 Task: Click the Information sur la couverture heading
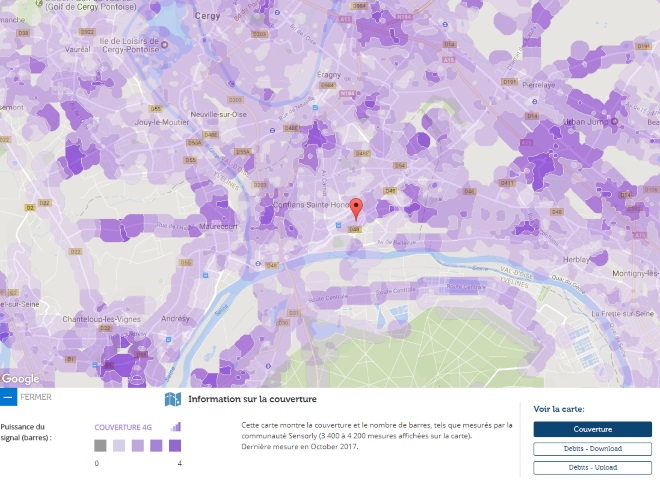(x=252, y=399)
